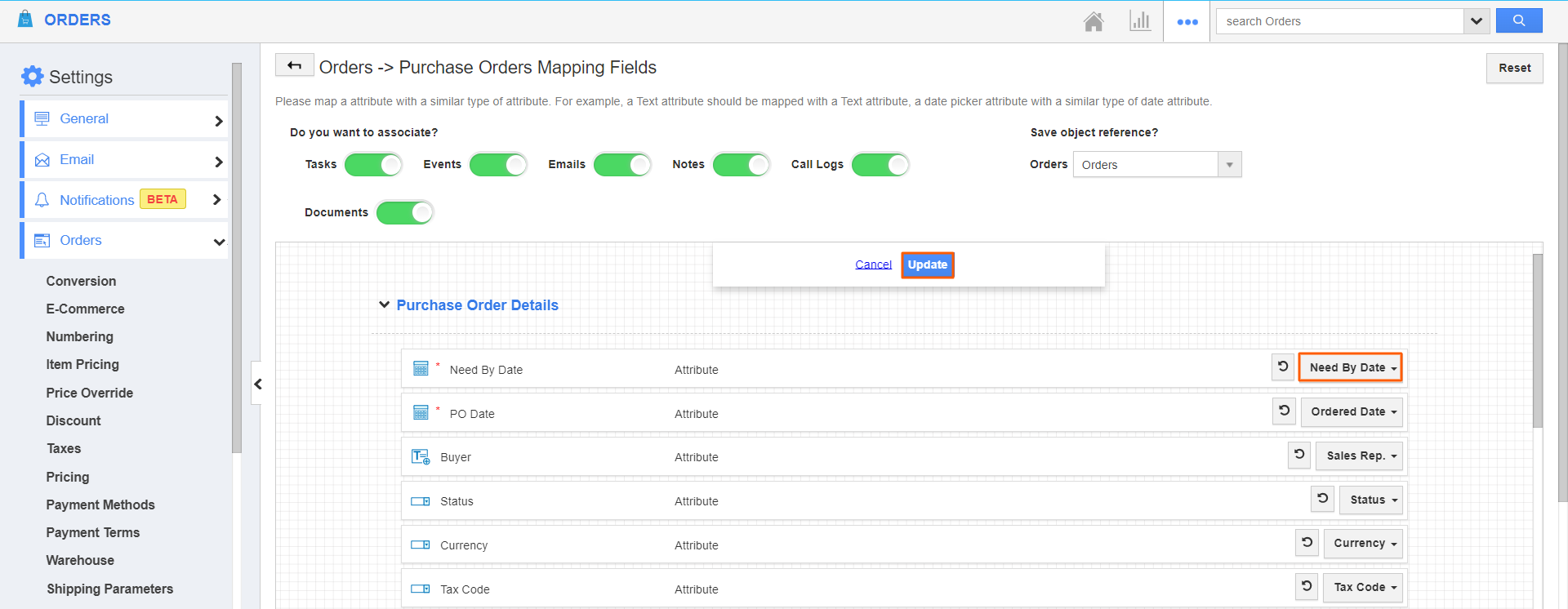Click the General monitor icon in sidebar
Viewport: 1568px width, 609px height.
[42, 119]
